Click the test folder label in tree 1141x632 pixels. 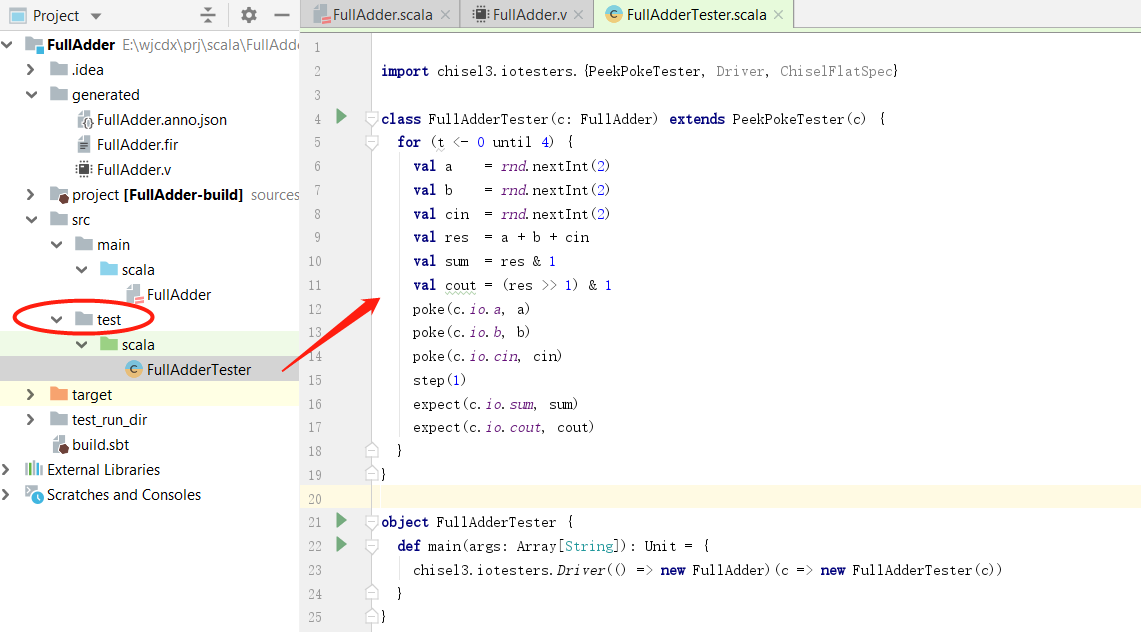coord(109,319)
